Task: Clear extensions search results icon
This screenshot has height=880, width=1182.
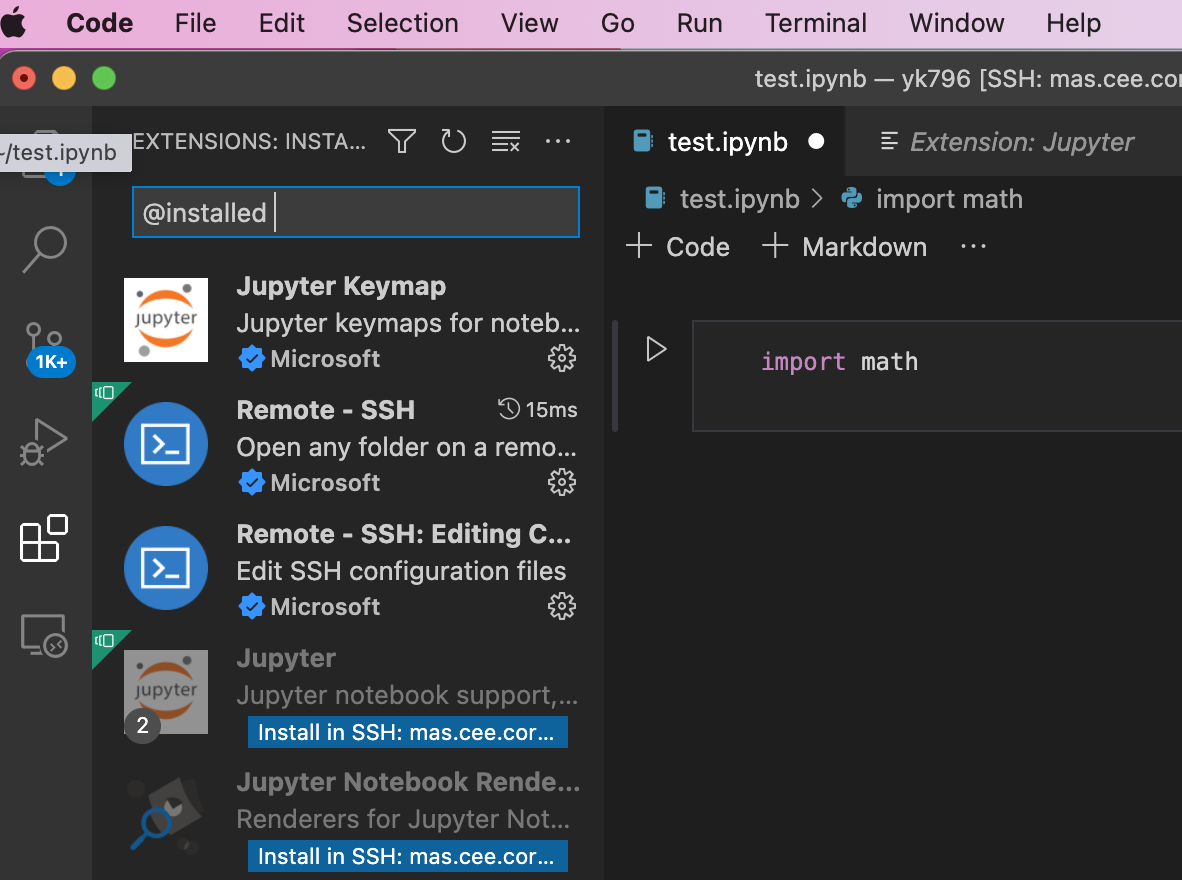Action: point(506,141)
